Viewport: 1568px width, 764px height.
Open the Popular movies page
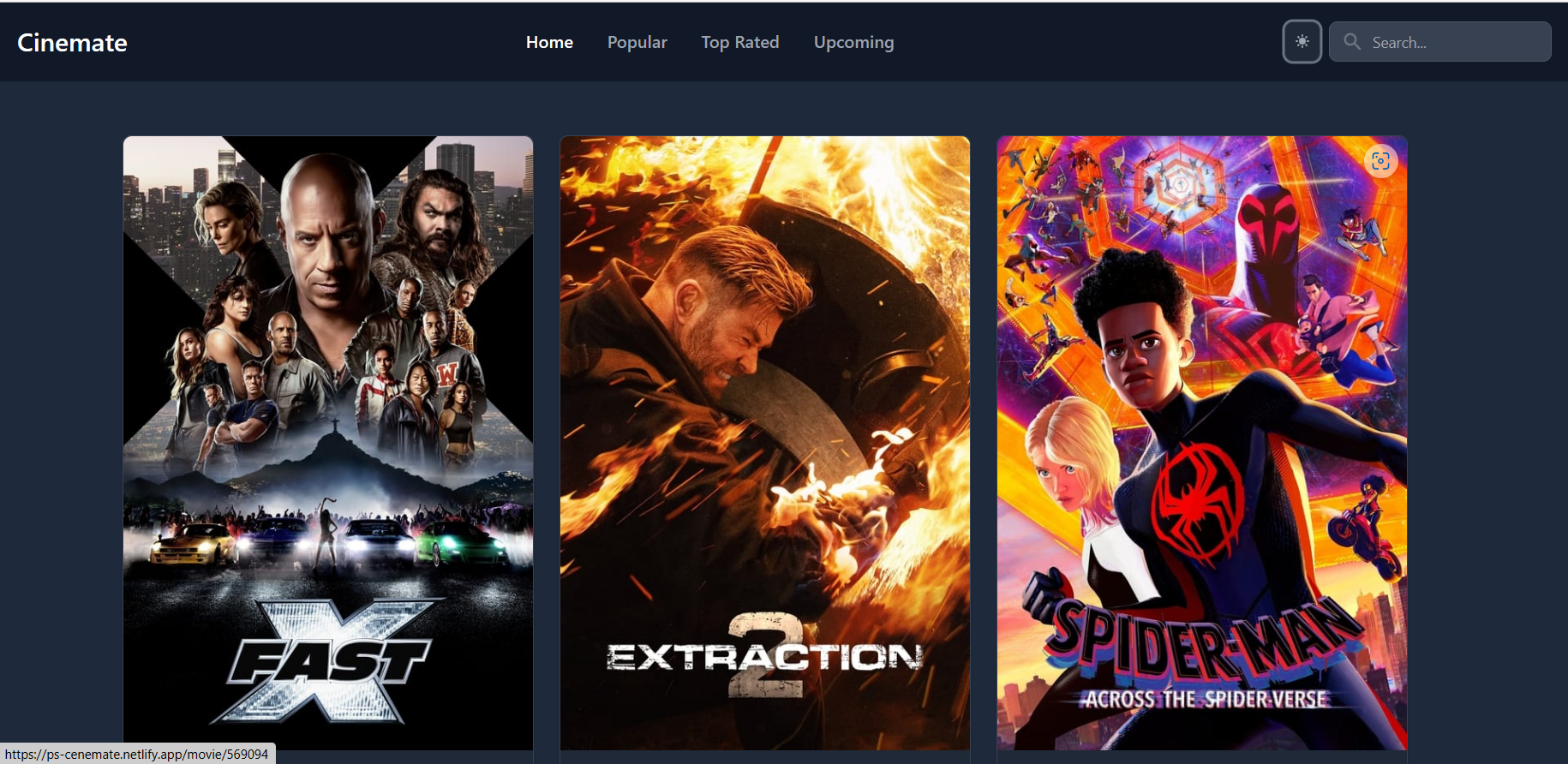pos(637,42)
